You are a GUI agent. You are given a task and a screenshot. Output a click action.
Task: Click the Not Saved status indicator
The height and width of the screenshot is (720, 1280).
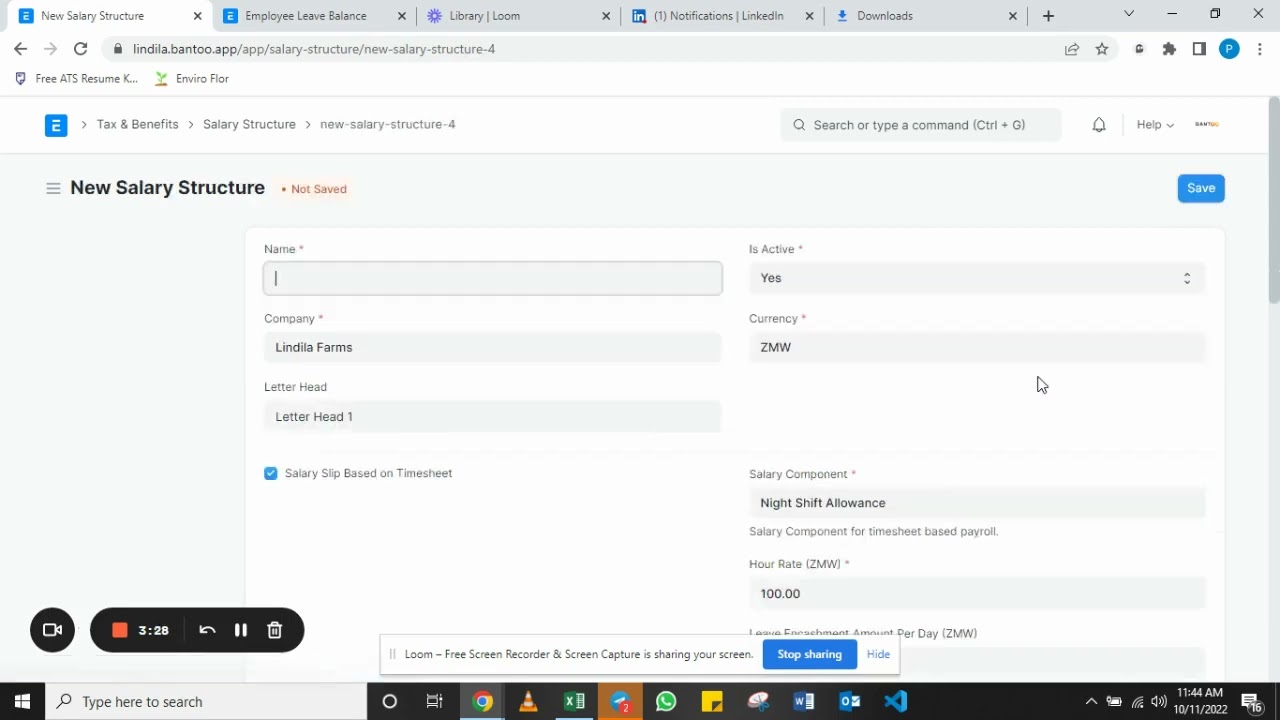coord(314,189)
